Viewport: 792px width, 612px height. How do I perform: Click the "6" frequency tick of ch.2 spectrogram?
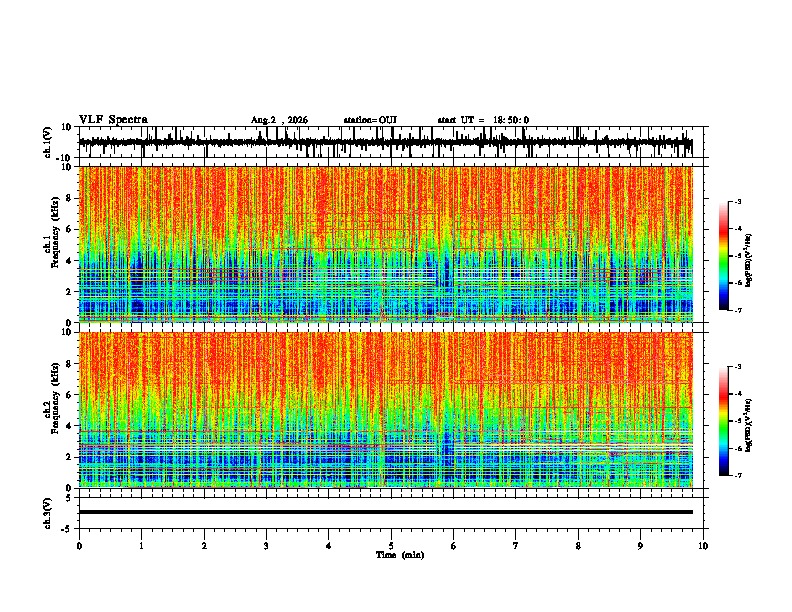pyautogui.click(x=70, y=394)
